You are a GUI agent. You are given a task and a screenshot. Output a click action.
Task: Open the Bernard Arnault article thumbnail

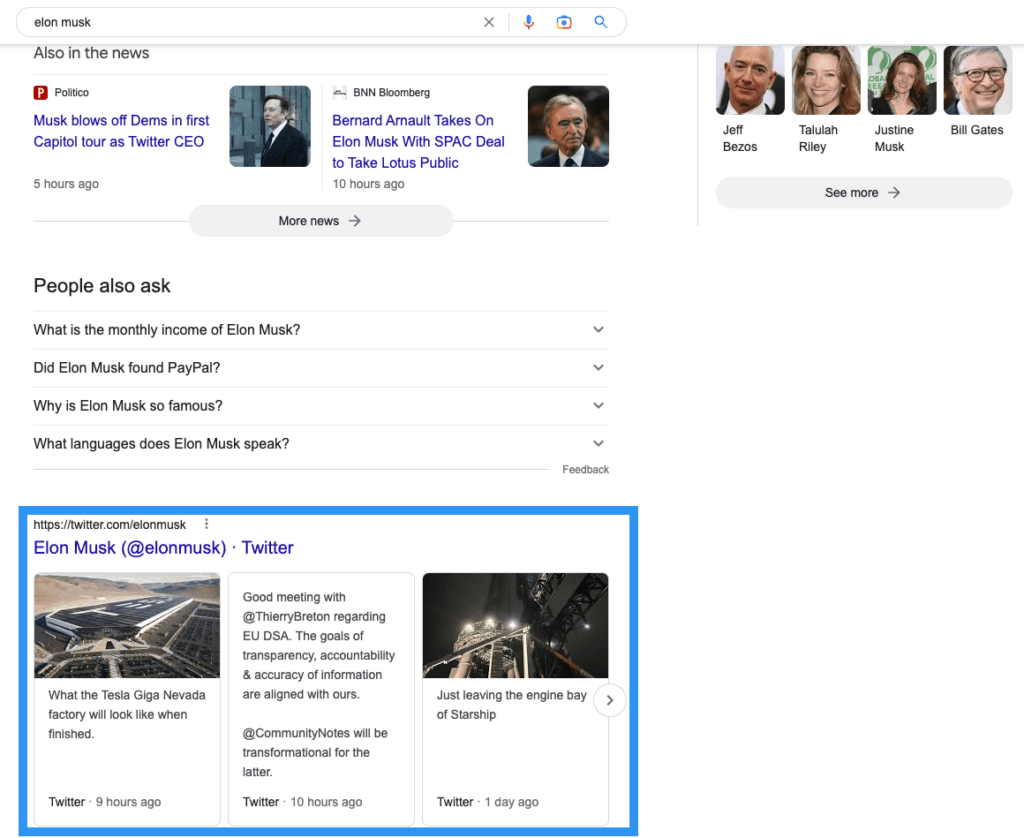568,126
